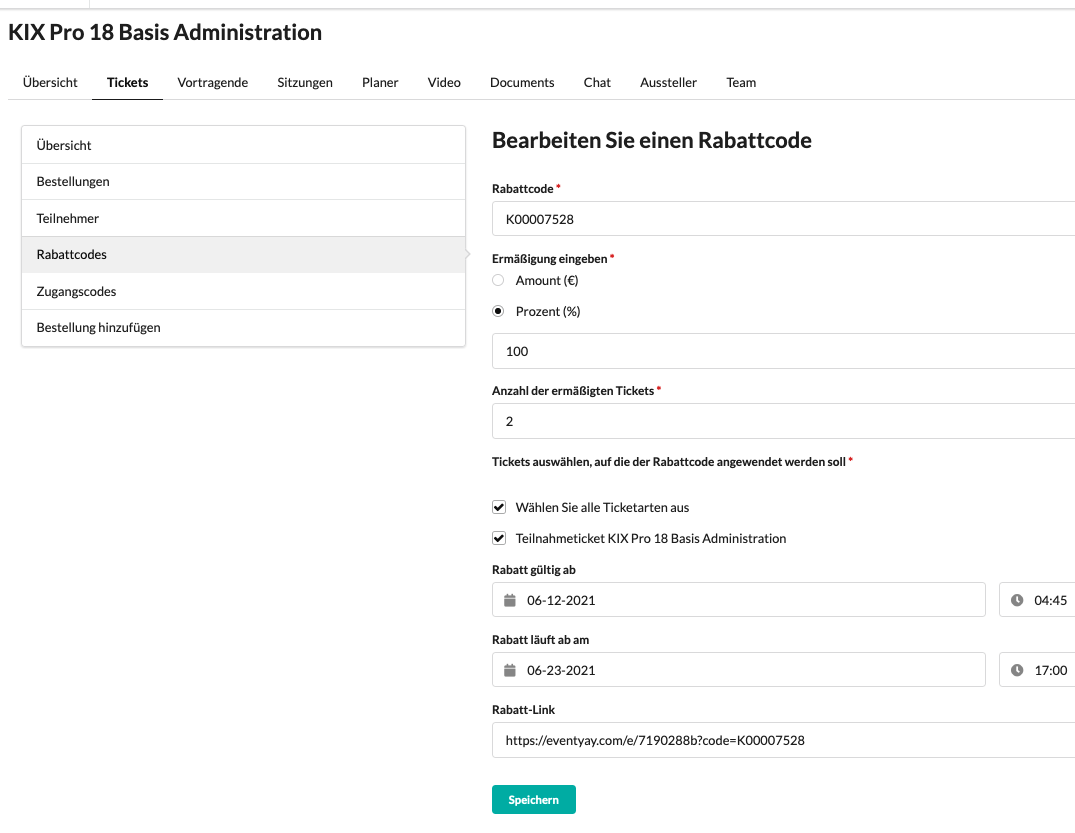The height and width of the screenshot is (833, 1075).
Task: Click the Speichern button
Action: point(533,799)
